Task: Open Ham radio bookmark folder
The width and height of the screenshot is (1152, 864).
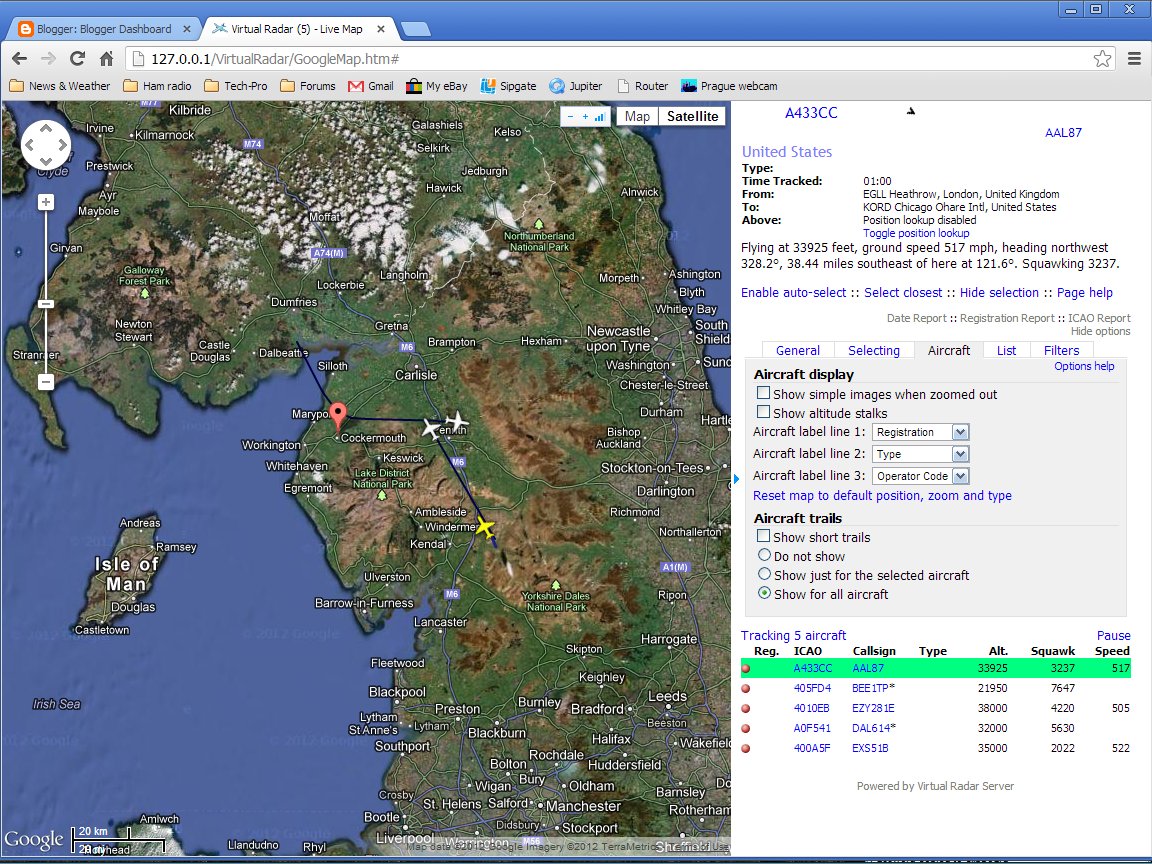Action: coord(157,86)
